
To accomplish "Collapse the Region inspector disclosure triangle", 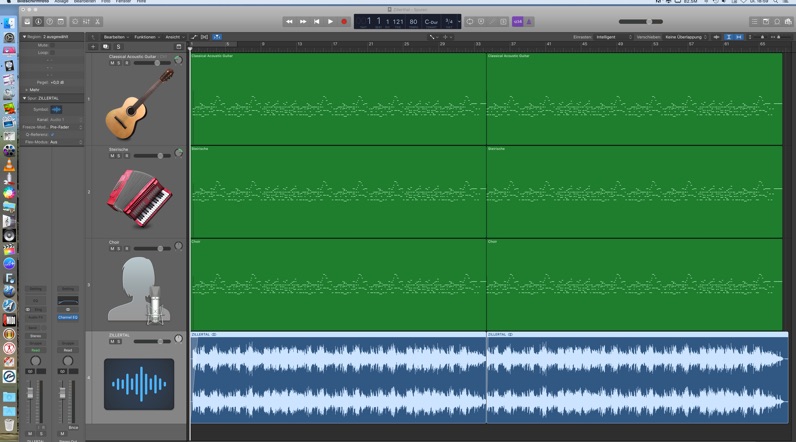I will click(x=24, y=37).
